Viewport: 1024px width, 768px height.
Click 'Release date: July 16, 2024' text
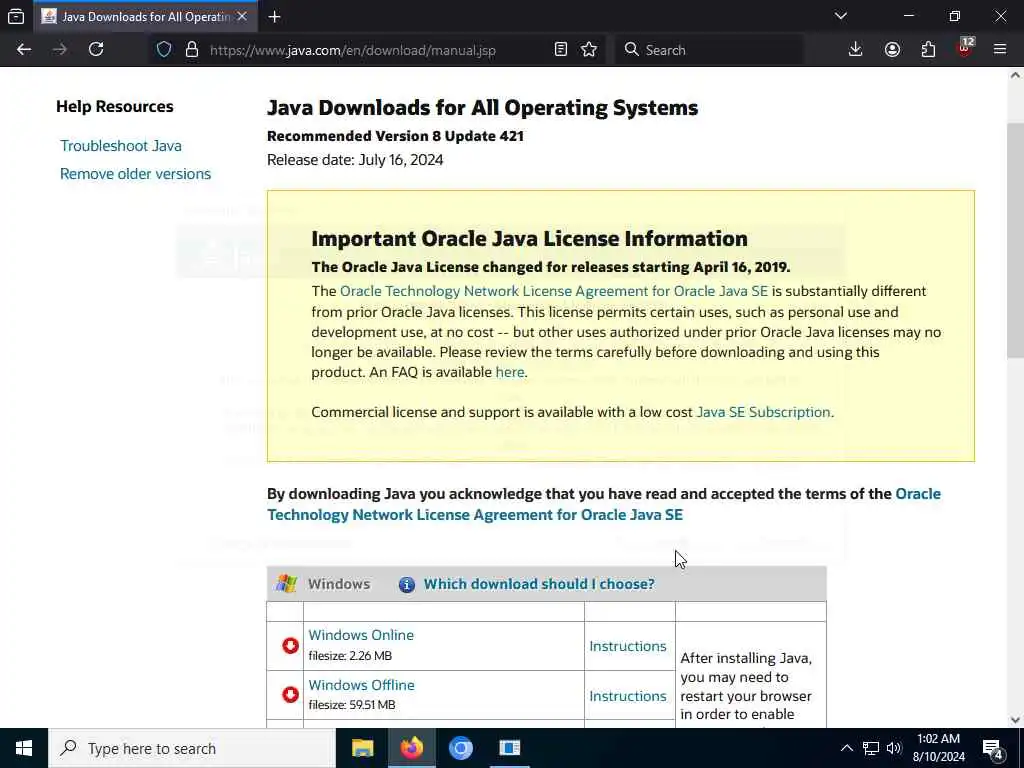[355, 160]
